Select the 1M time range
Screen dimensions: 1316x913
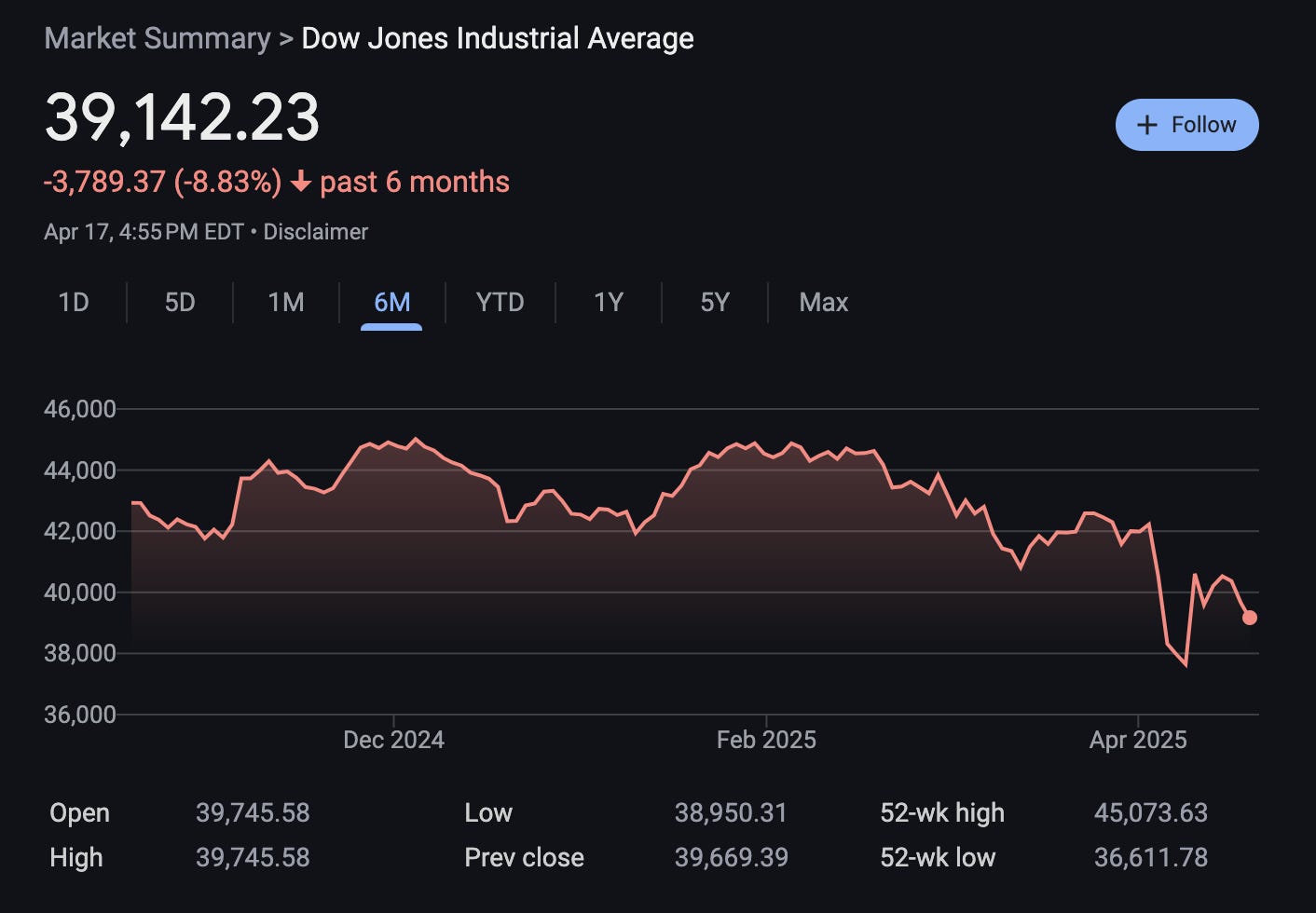[286, 302]
